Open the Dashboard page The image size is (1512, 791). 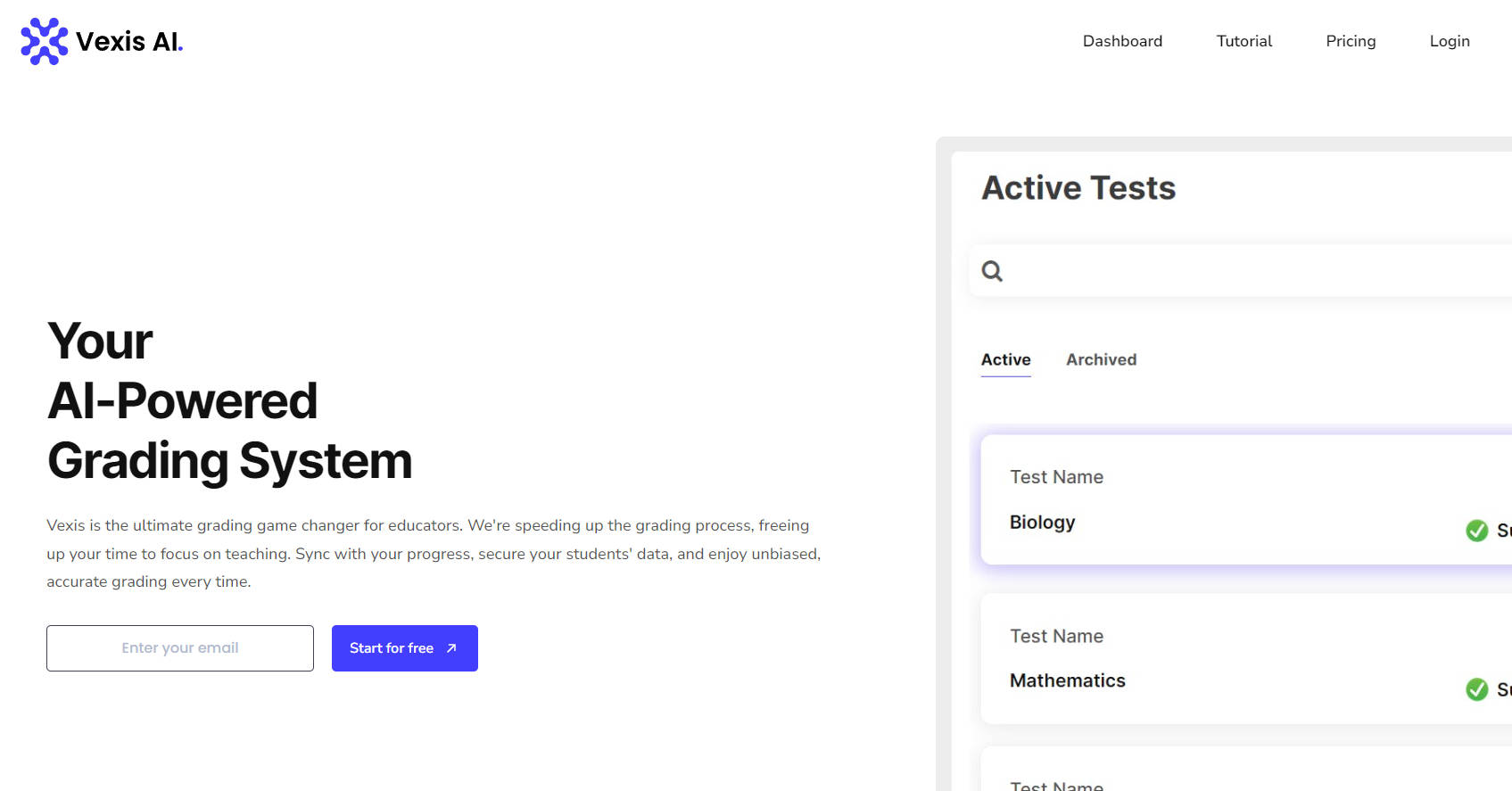coord(1121,41)
